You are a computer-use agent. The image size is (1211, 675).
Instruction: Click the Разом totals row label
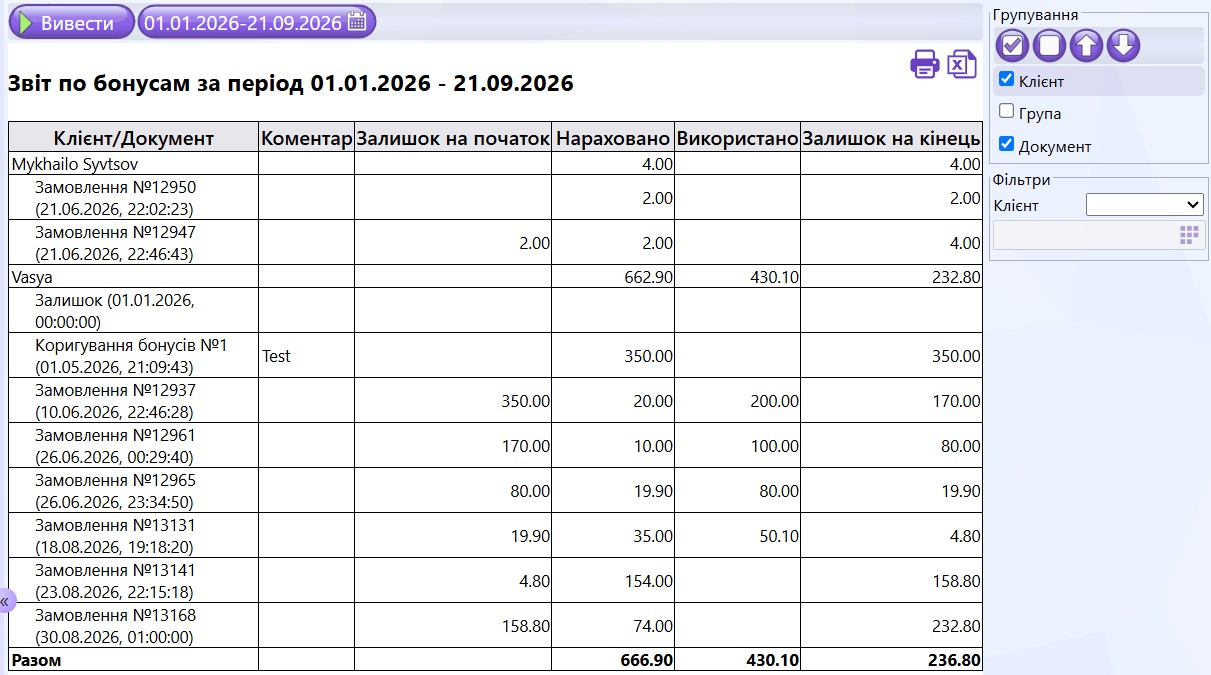pos(36,660)
